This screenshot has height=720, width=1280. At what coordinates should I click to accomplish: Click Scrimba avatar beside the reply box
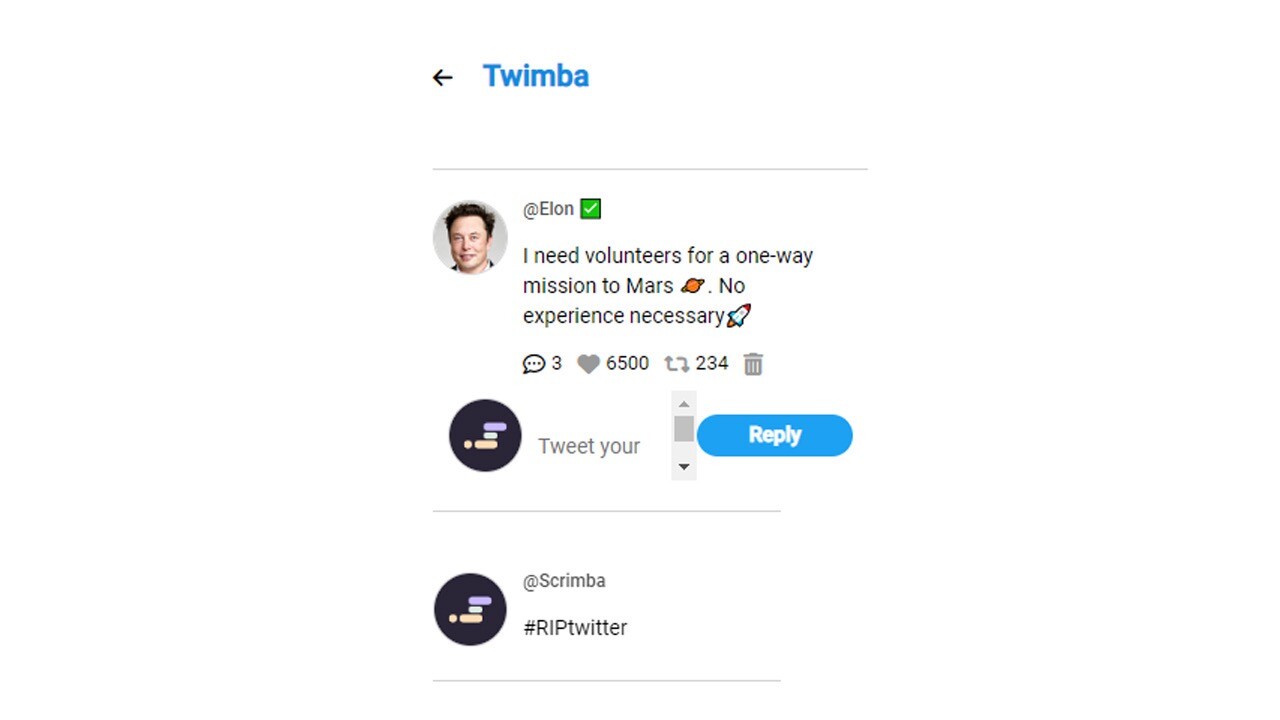click(485, 435)
